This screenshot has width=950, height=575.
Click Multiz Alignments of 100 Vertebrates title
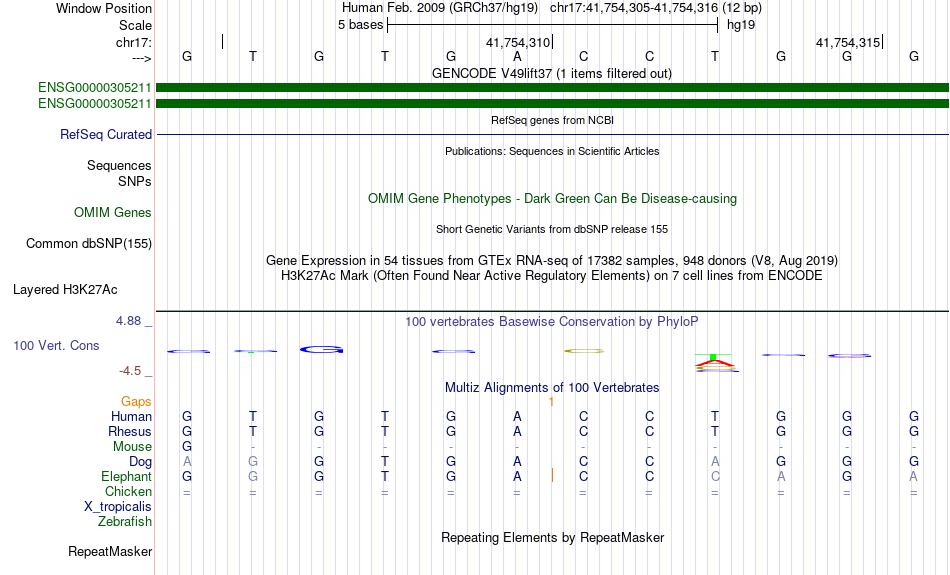pyautogui.click(x=552, y=388)
